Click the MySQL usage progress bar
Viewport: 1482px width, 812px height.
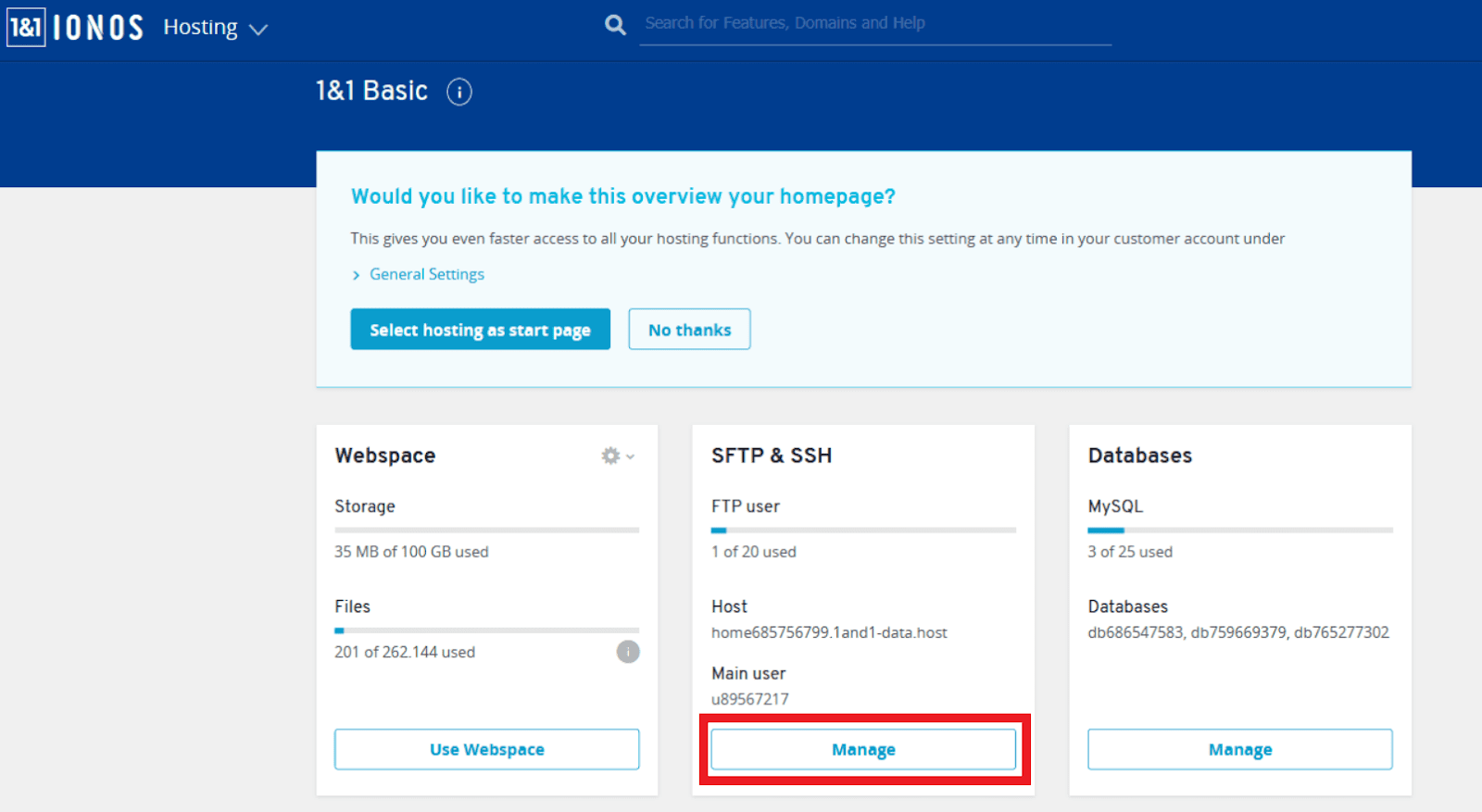pos(1240,531)
